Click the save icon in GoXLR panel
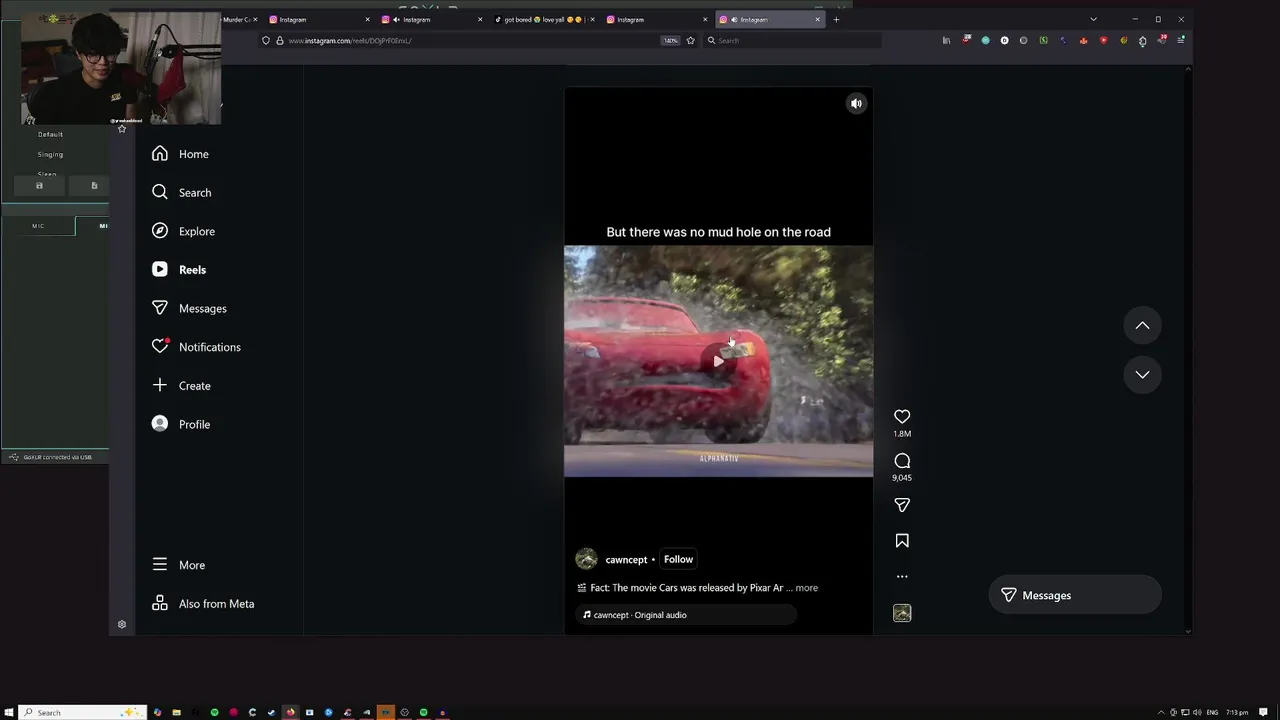Image resolution: width=1280 pixels, height=720 pixels. (x=39, y=186)
